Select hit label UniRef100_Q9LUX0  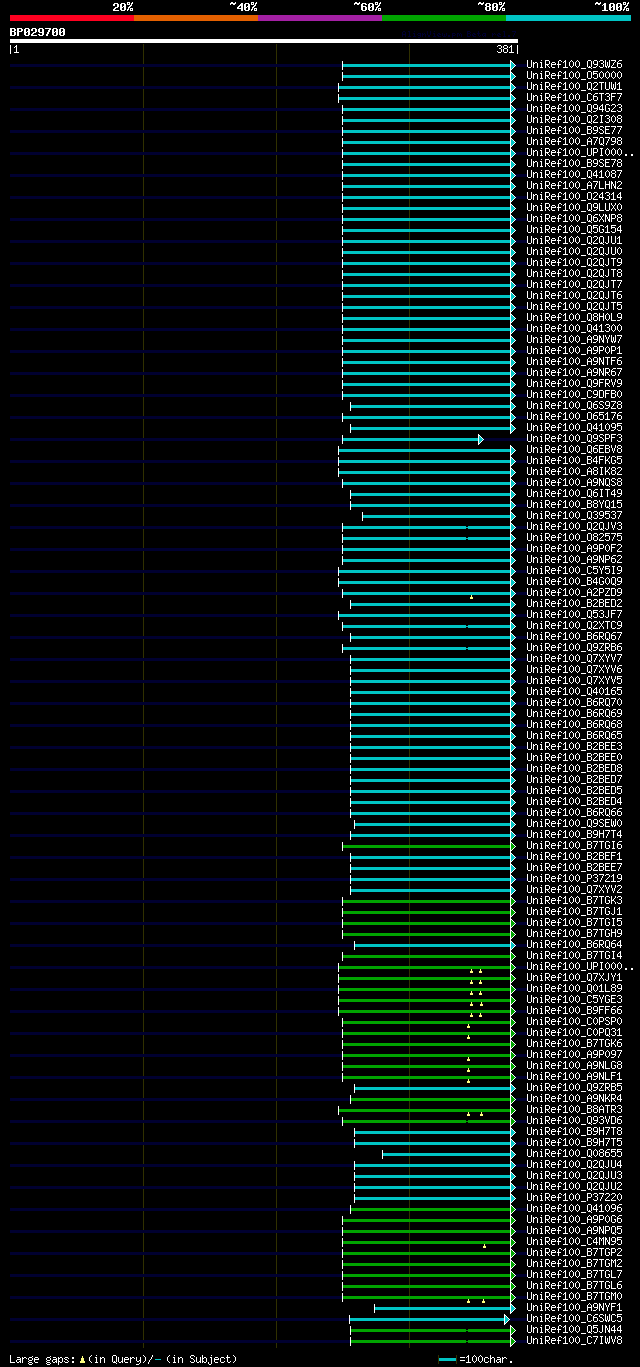[574, 207]
